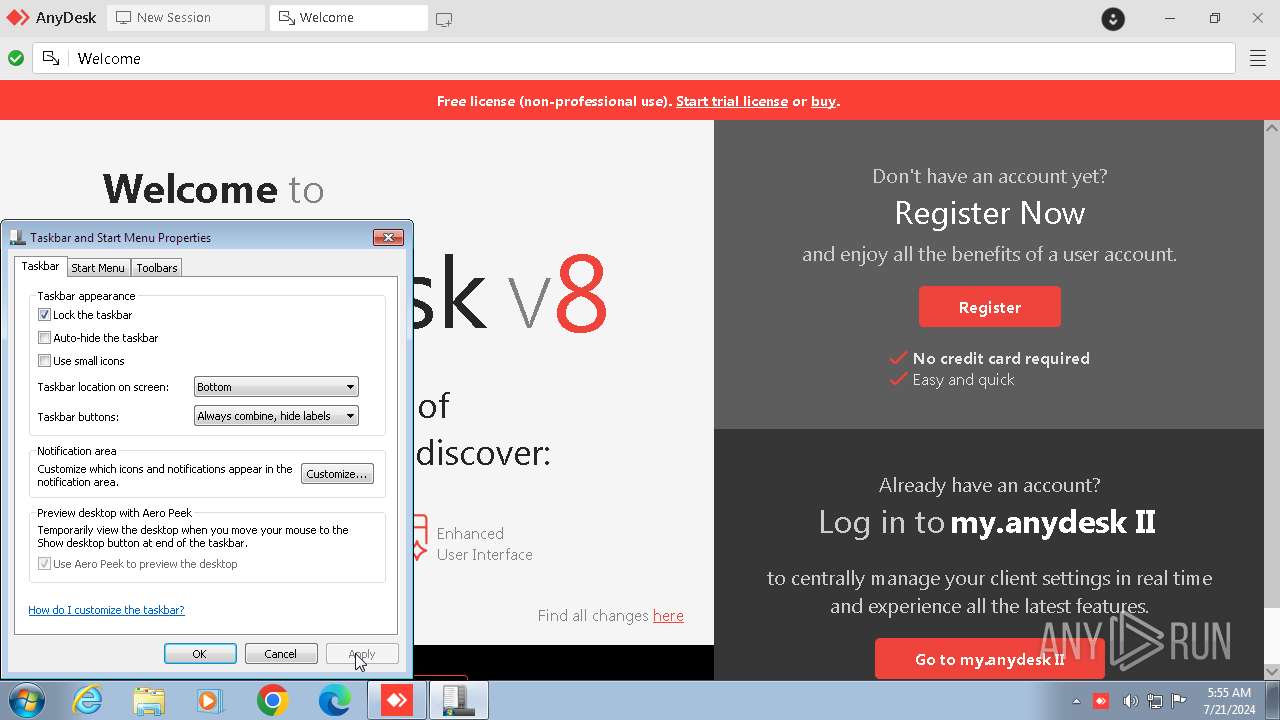The width and height of the screenshot is (1280, 720).
Task: Show hidden tray icons arrow
Action: (x=1077, y=701)
